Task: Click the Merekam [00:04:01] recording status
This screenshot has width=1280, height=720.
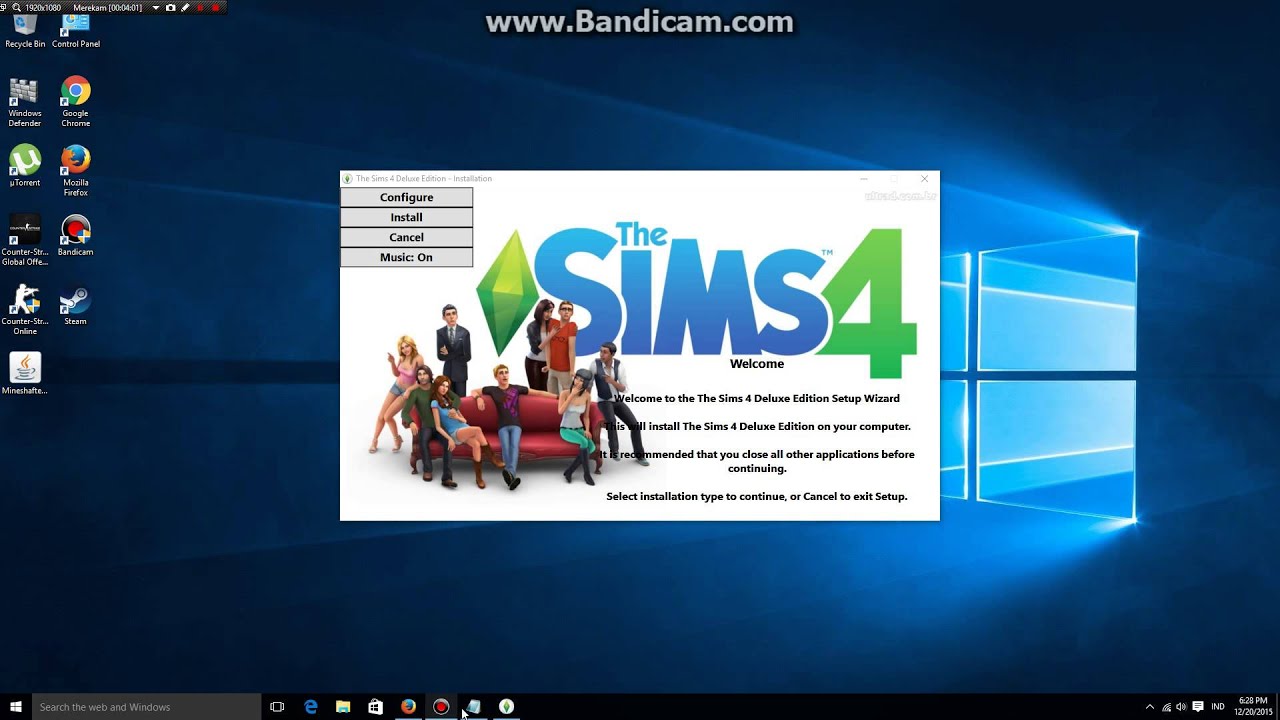Action: pos(108,7)
